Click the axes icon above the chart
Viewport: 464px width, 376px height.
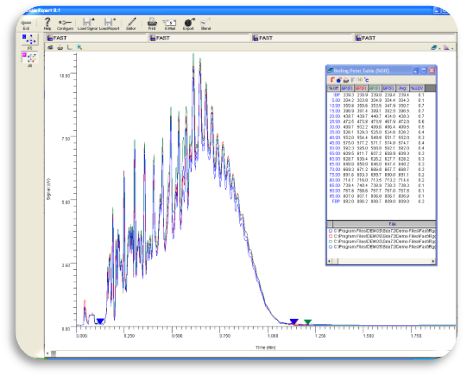70,47
